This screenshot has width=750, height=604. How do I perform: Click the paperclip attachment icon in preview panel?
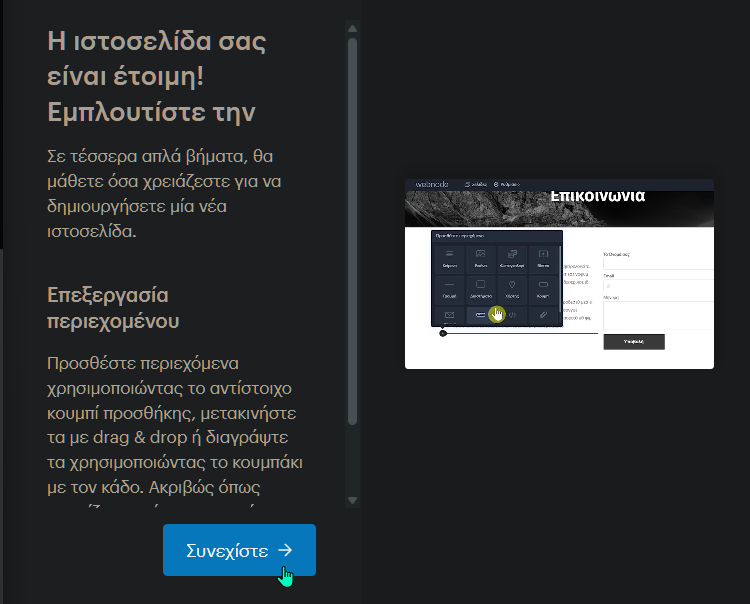[543, 316]
